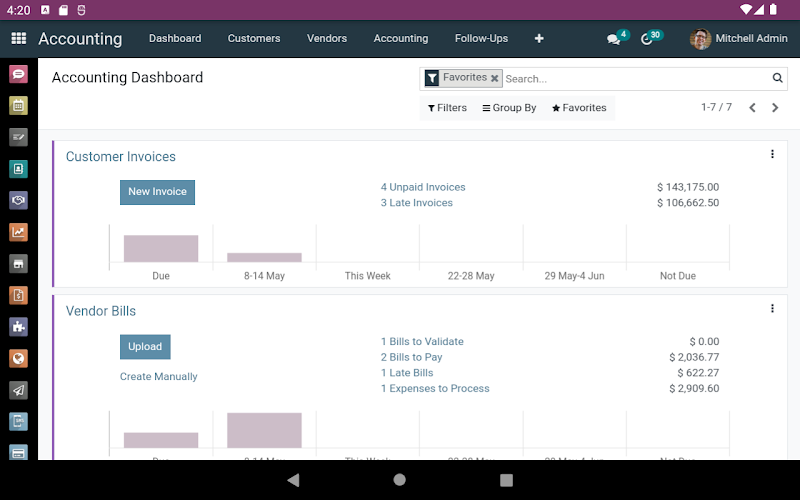Click the Due bar in Vendor Bills chart
The image size is (800, 500).
(x=161, y=440)
